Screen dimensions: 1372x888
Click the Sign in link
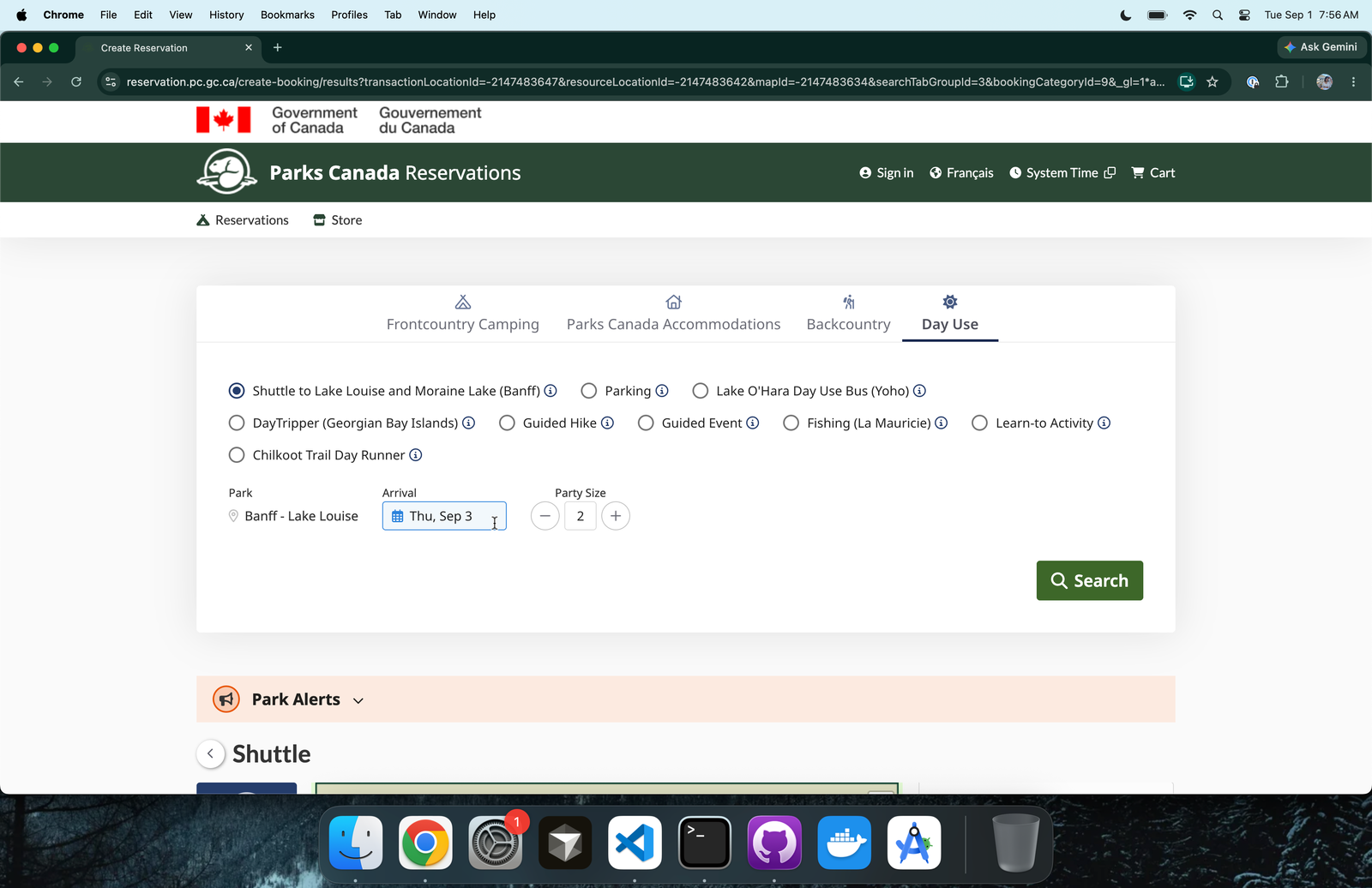(887, 173)
